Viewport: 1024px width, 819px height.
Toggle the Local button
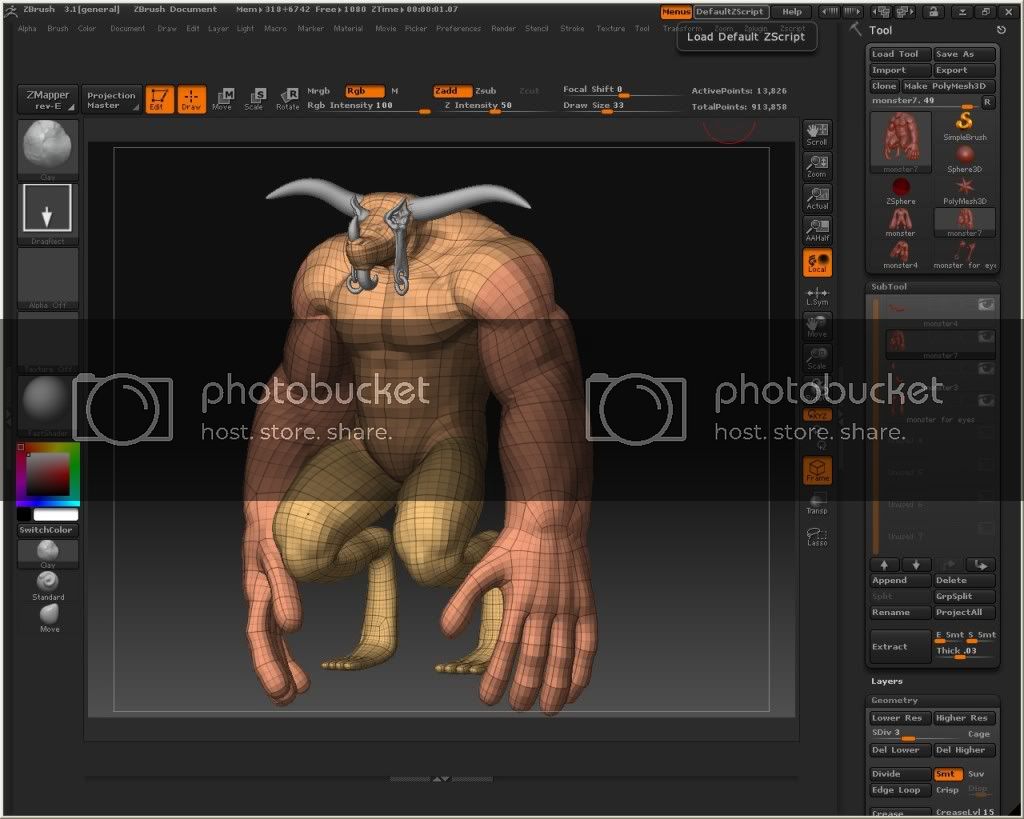click(817, 262)
